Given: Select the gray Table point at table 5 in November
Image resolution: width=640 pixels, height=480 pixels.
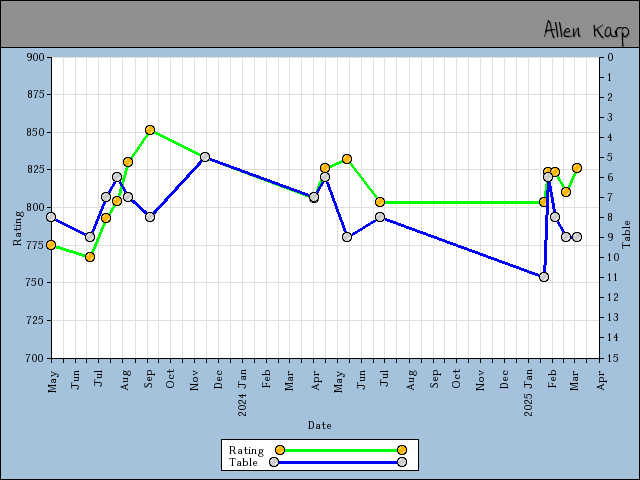Looking at the screenshot, I should [x=205, y=157].
